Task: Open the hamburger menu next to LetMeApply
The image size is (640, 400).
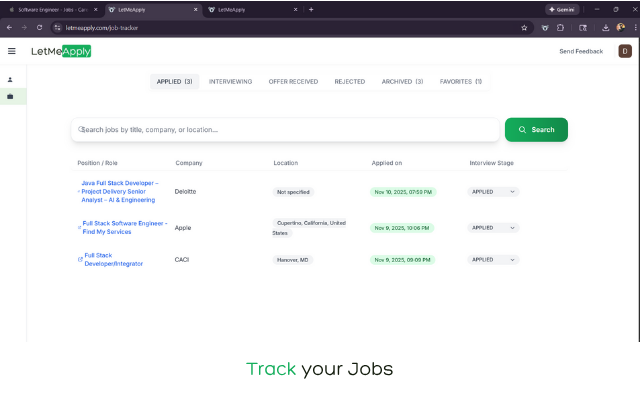Action: click(x=11, y=51)
